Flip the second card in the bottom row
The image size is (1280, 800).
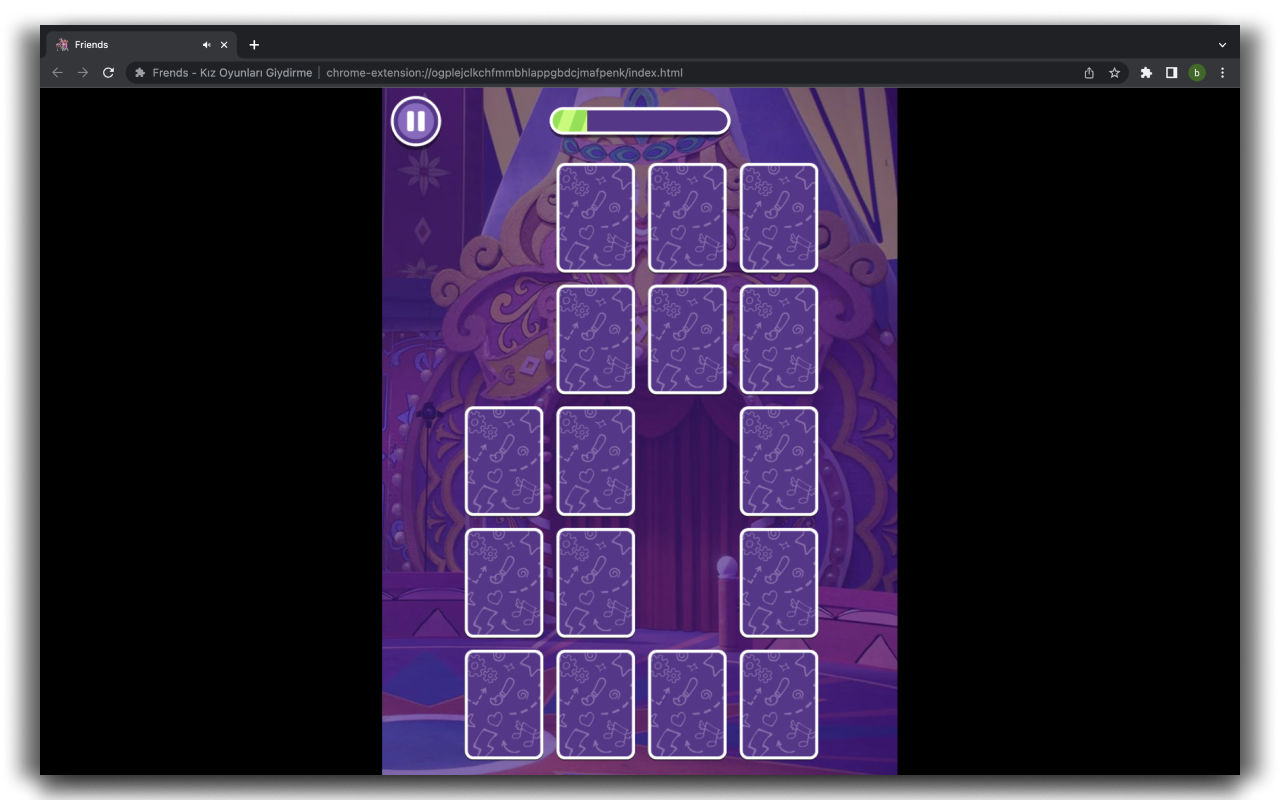(596, 705)
